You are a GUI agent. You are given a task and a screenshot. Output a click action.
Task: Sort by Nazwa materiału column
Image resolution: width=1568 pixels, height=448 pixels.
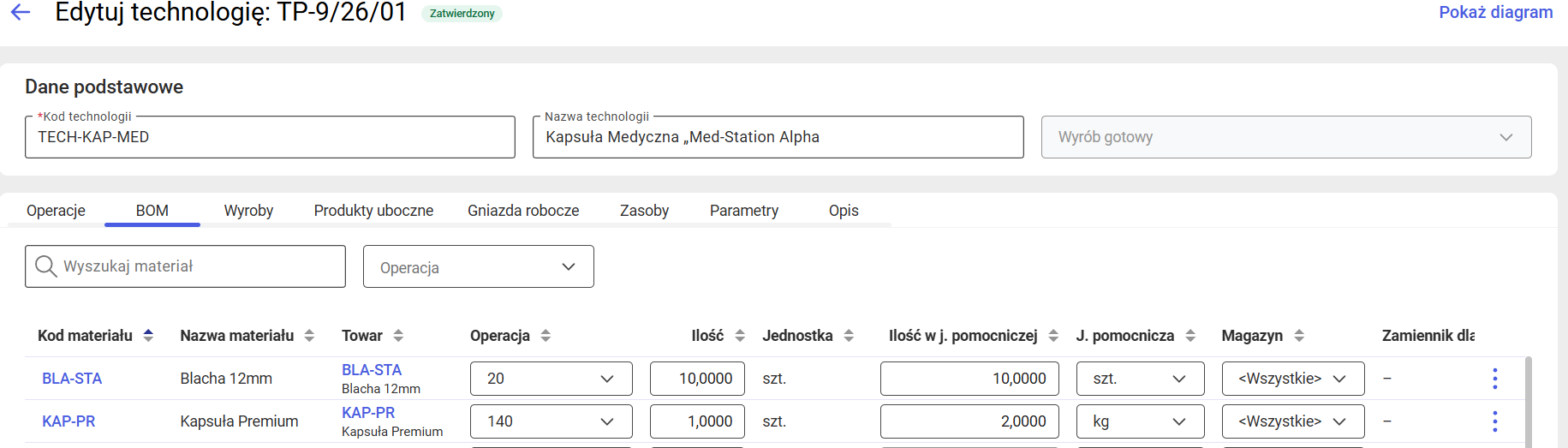pos(309,336)
